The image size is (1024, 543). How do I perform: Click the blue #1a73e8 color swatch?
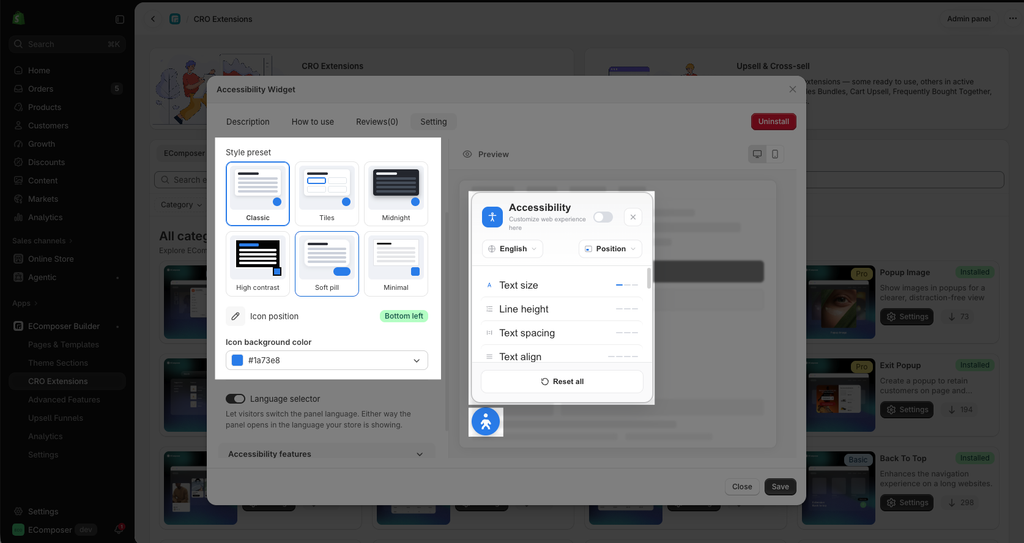click(237, 360)
